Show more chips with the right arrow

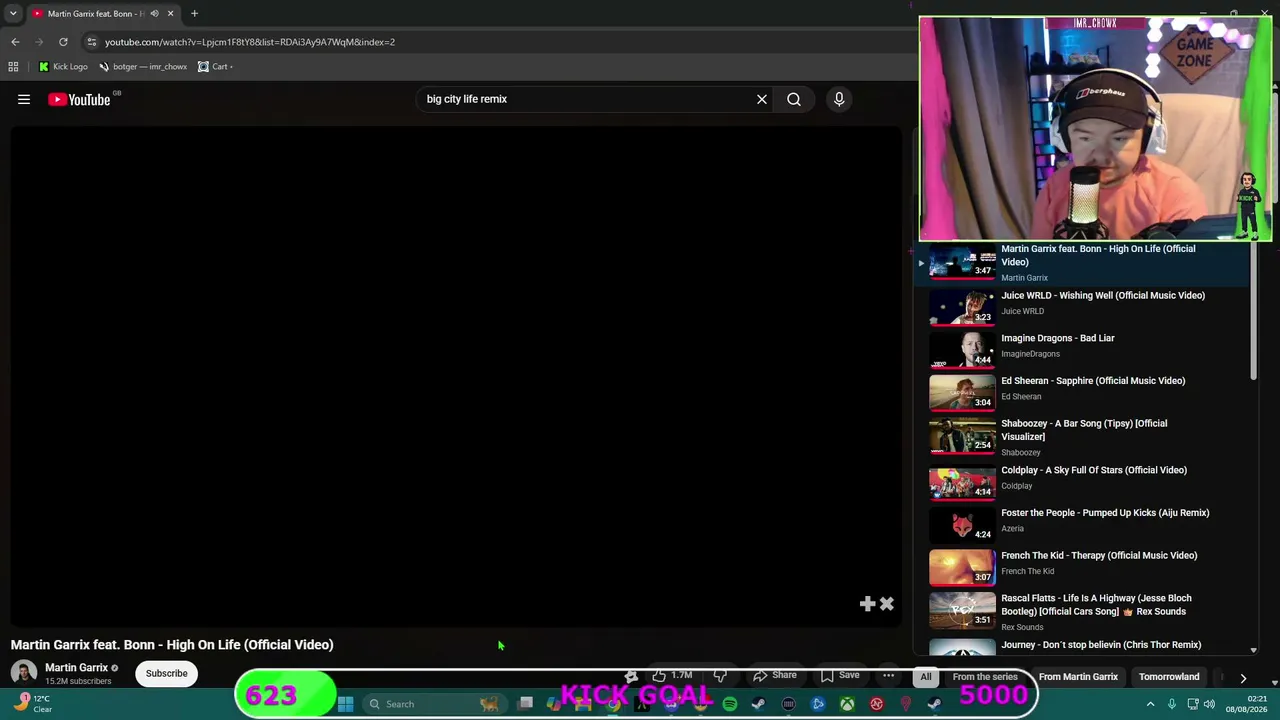pos(1243,677)
